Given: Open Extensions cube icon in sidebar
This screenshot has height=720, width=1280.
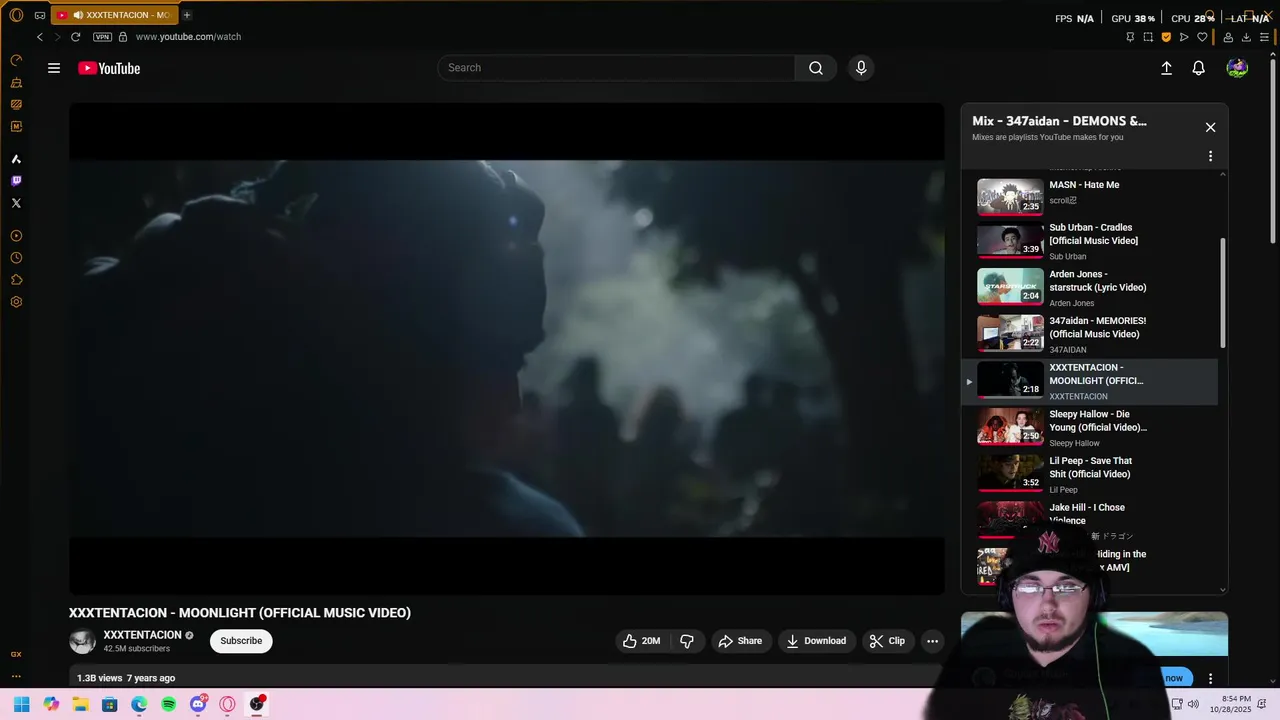Looking at the screenshot, I should click(16, 280).
